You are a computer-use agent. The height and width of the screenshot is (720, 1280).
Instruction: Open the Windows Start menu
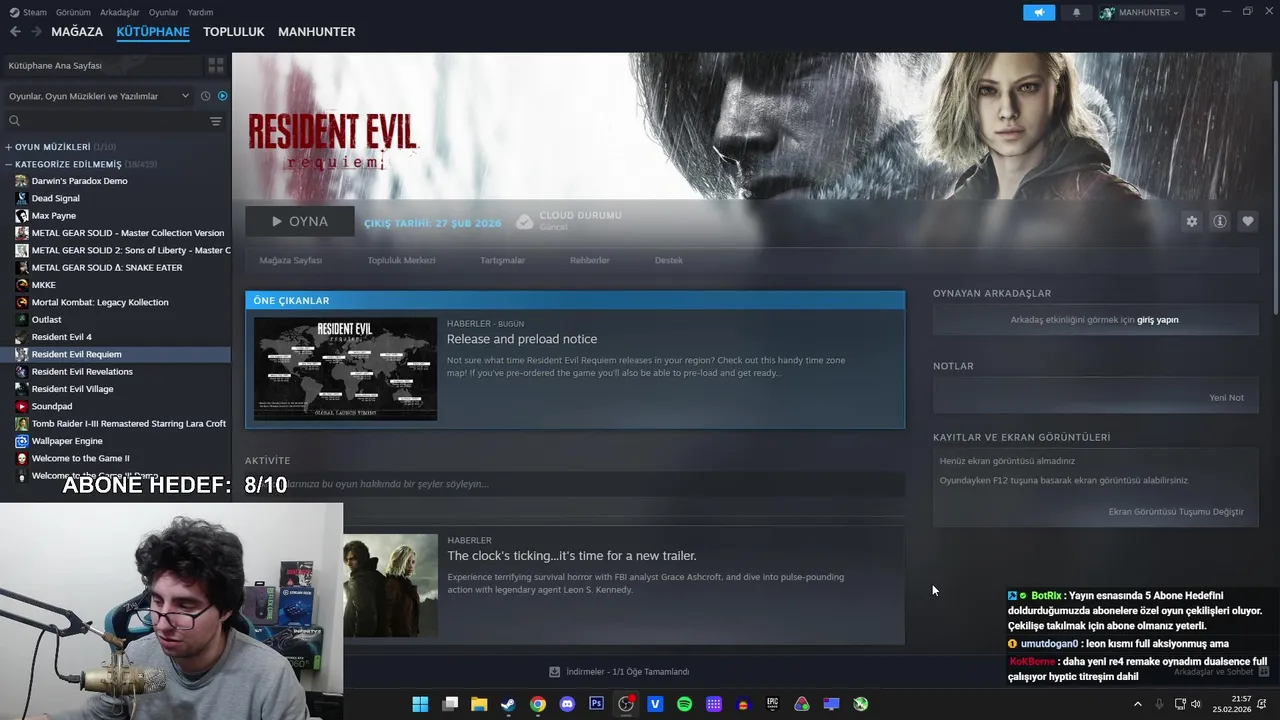pos(420,704)
